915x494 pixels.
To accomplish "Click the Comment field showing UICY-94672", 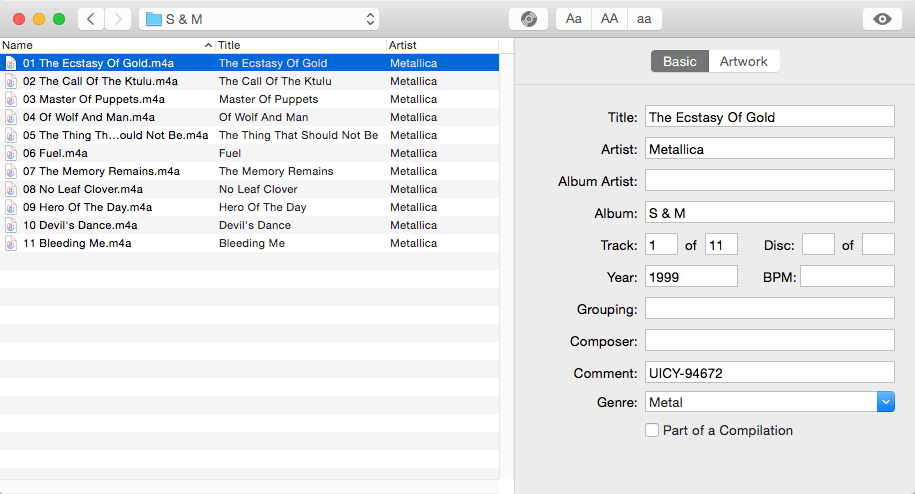I will pos(770,373).
